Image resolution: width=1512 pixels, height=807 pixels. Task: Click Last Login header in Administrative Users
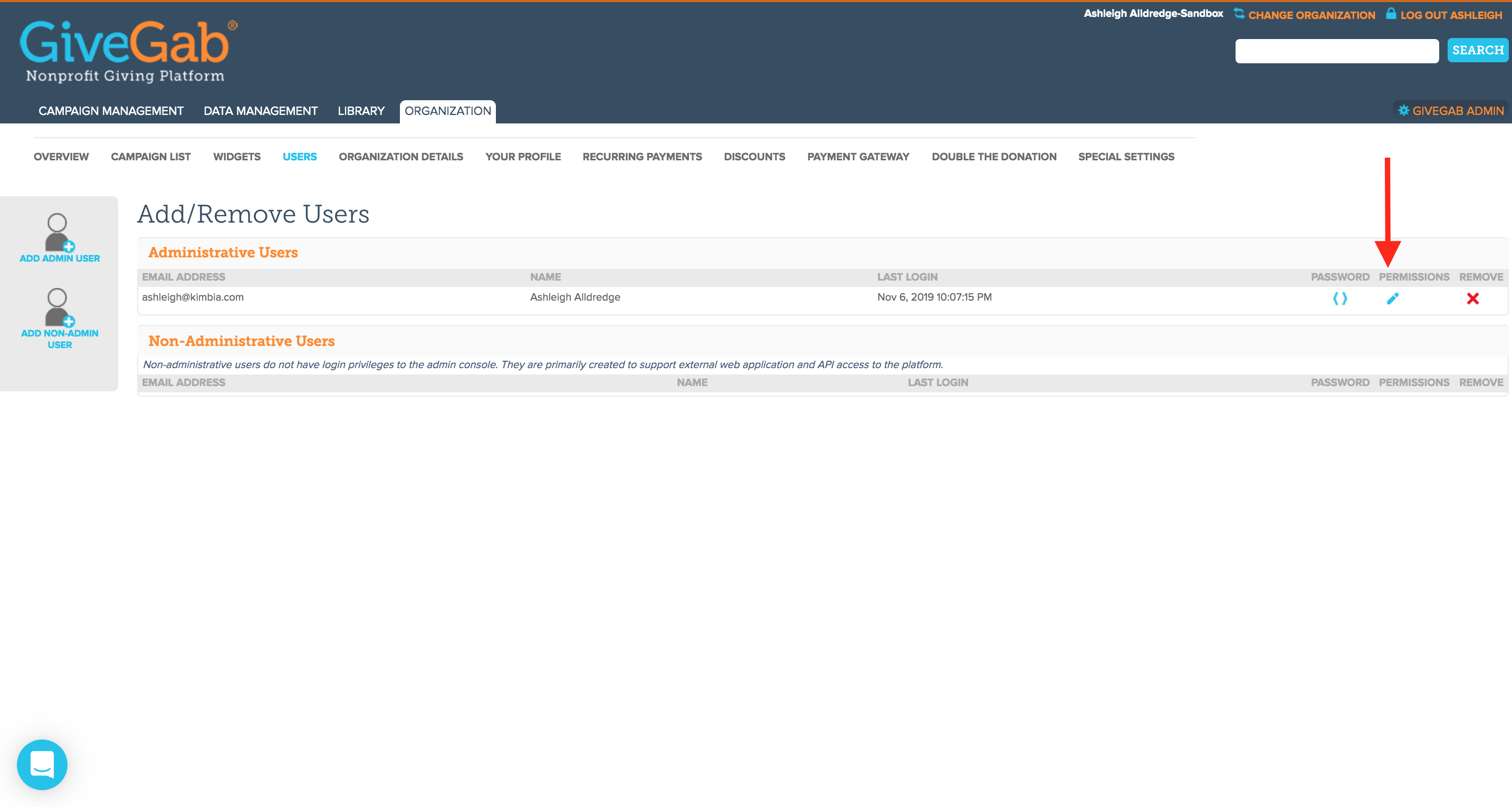click(907, 277)
